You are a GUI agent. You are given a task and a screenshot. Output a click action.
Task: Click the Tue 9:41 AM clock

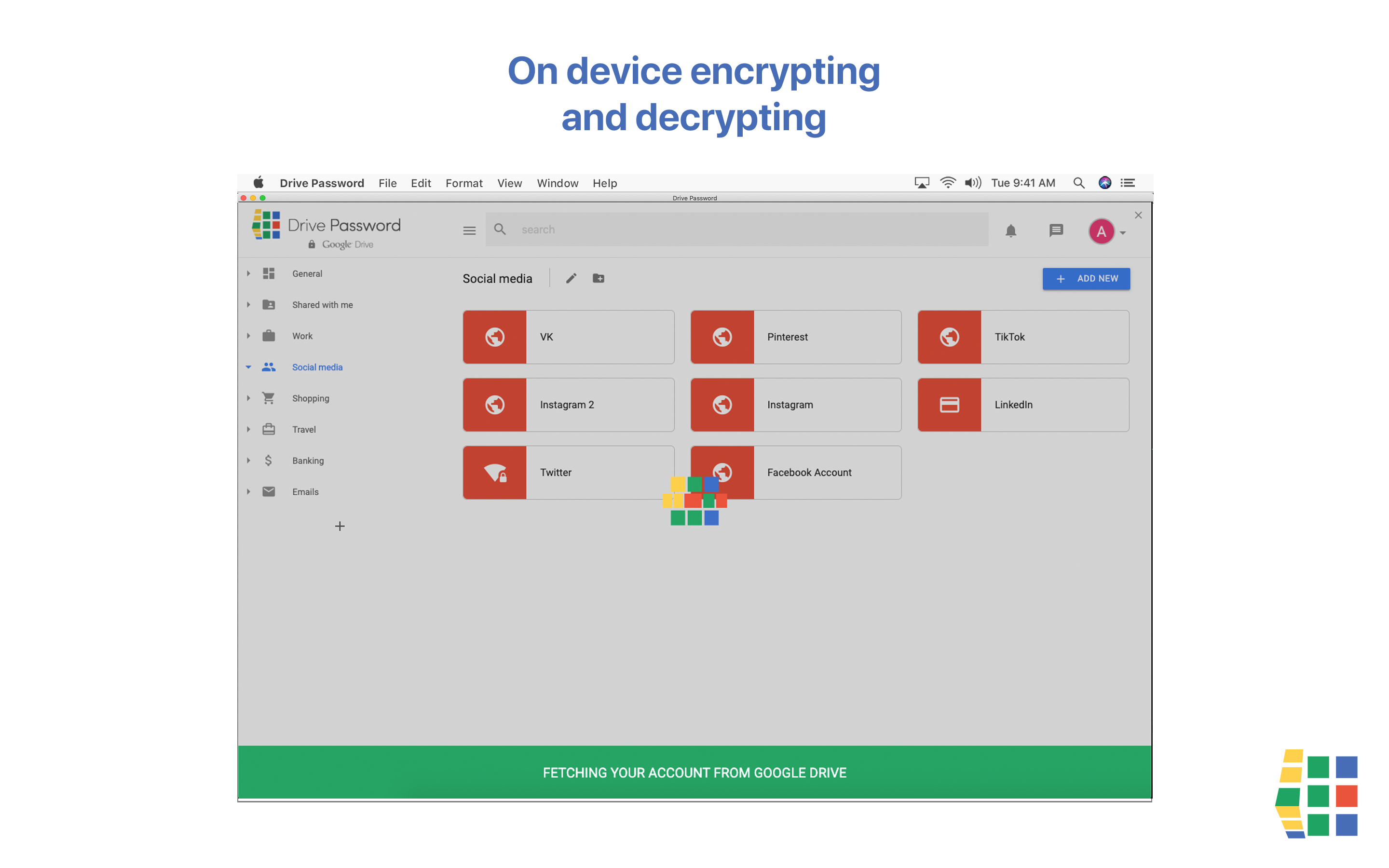(x=1023, y=183)
